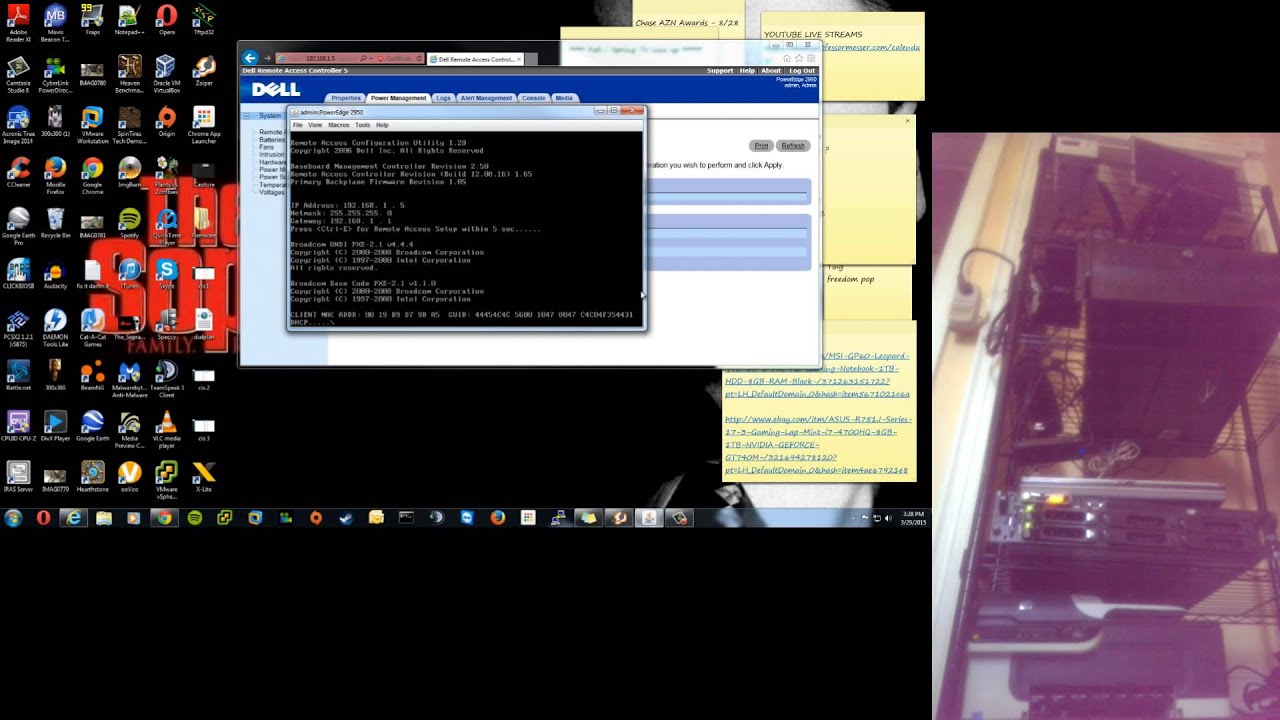The image size is (1280, 720).
Task: Open Adobe Reader XI desktop shortcut
Action: click(x=18, y=23)
